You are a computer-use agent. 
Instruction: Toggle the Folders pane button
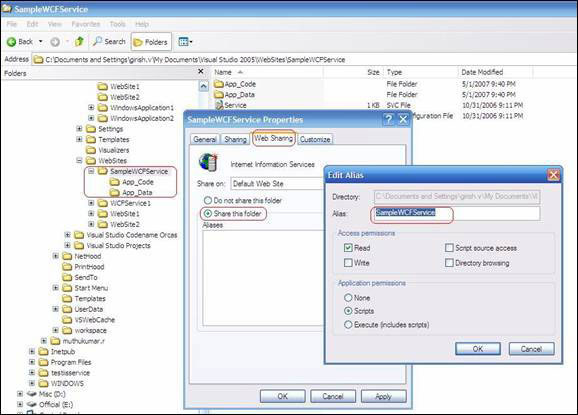click(151, 42)
